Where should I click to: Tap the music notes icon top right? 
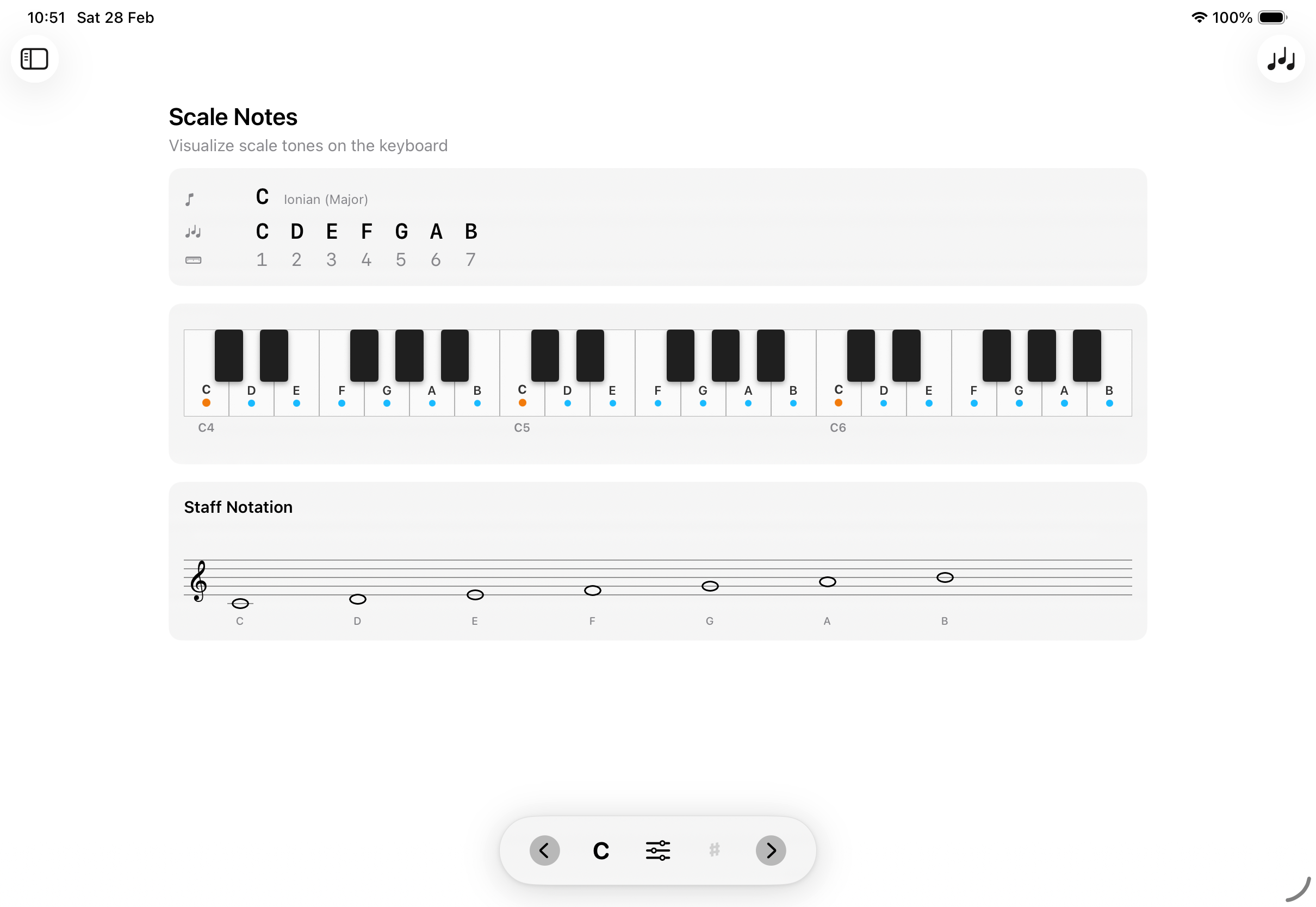tap(1280, 59)
